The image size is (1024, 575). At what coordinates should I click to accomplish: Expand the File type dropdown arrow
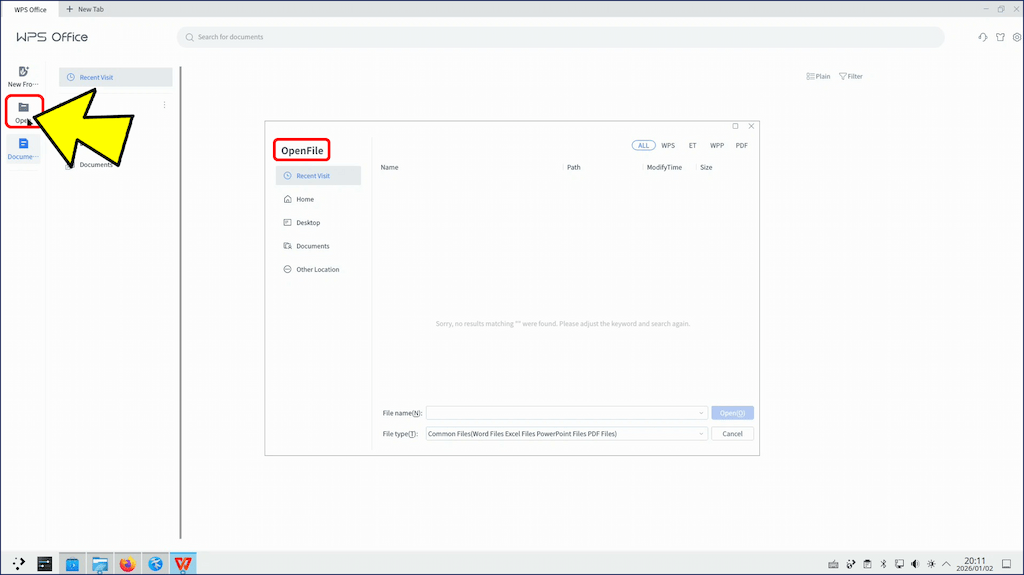click(x=702, y=434)
